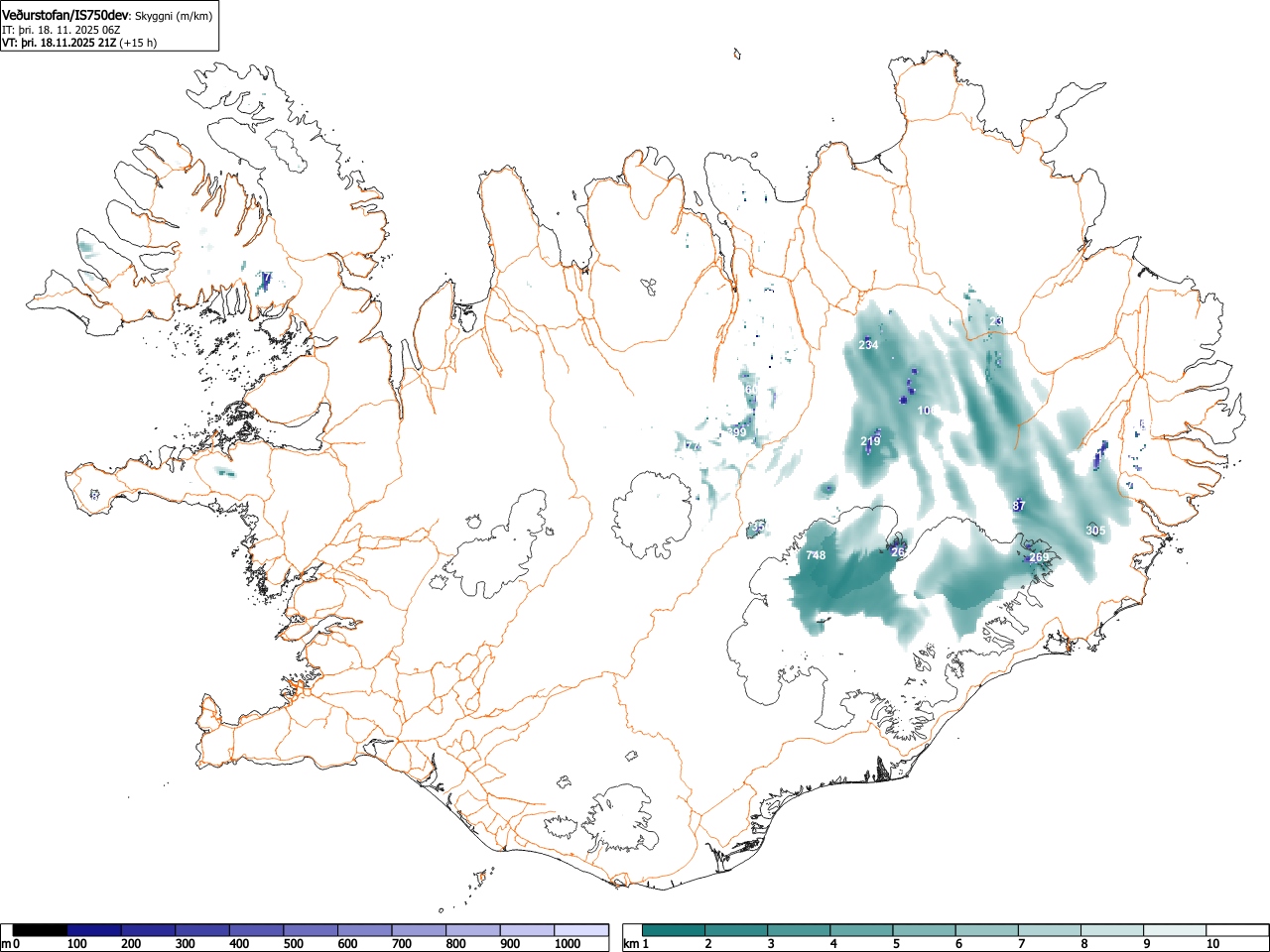Click the Veðurstofan/IS750dev title text
Viewport: 1270px width, 952px height.
point(66,15)
